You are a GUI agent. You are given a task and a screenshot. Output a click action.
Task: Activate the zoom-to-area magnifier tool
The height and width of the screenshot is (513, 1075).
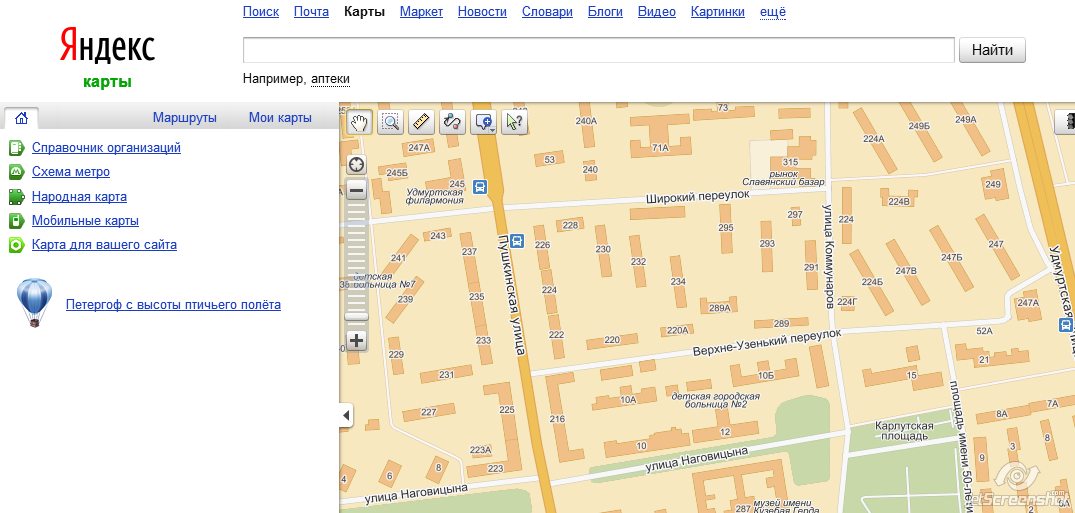[x=390, y=122]
